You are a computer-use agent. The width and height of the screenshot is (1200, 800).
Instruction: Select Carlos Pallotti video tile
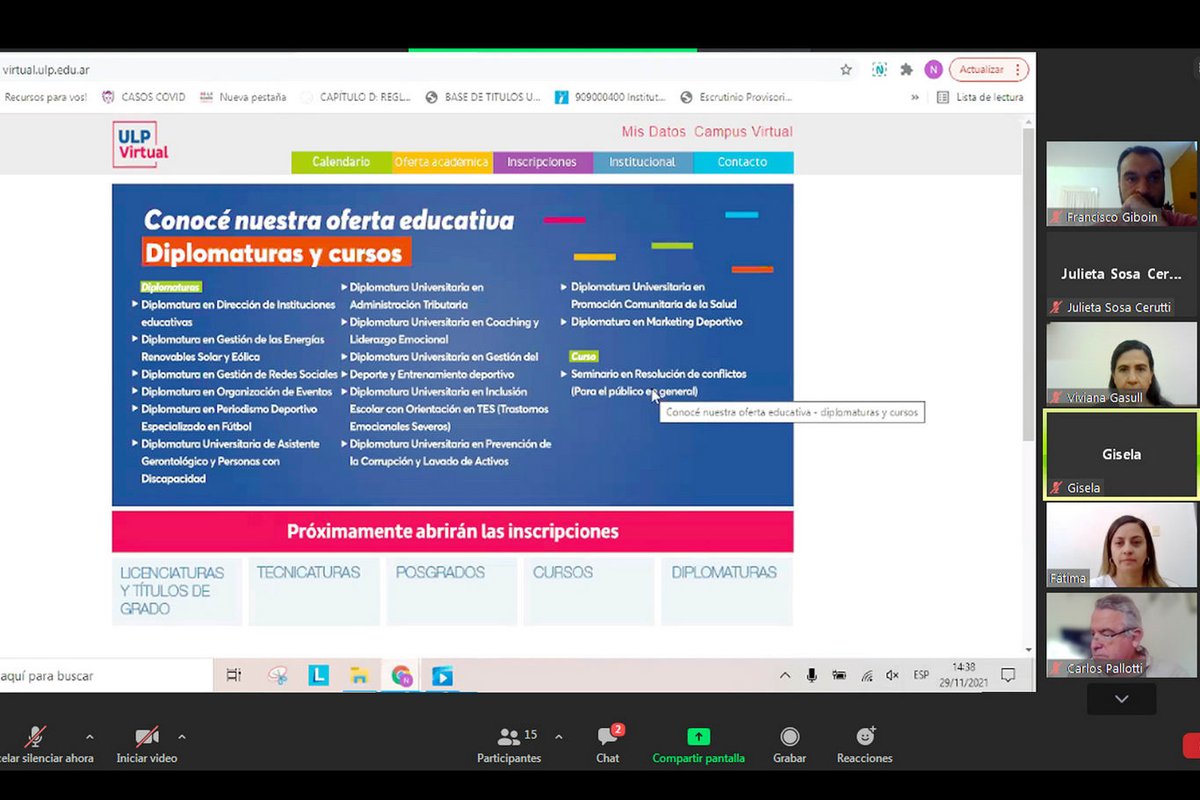[x=1121, y=635]
